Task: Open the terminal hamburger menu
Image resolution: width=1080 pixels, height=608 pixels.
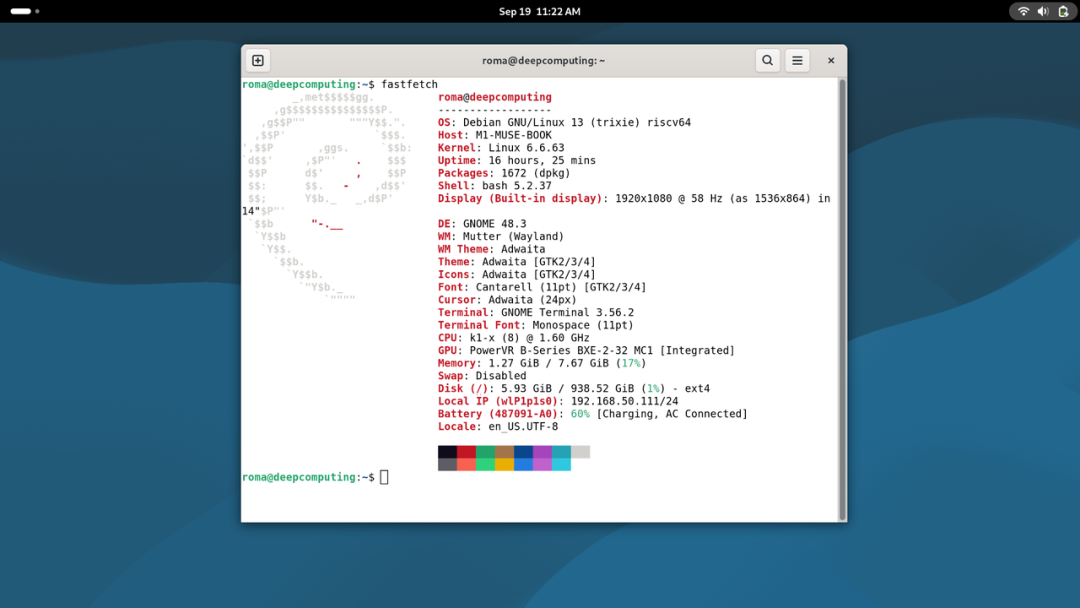Action: pyautogui.click(x=797, y=61)
